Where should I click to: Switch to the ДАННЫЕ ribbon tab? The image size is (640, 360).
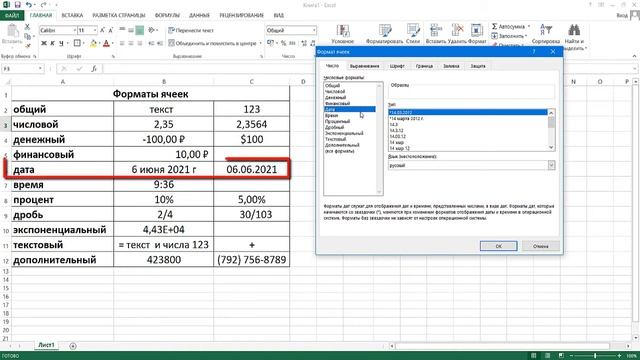pos(199,16)
